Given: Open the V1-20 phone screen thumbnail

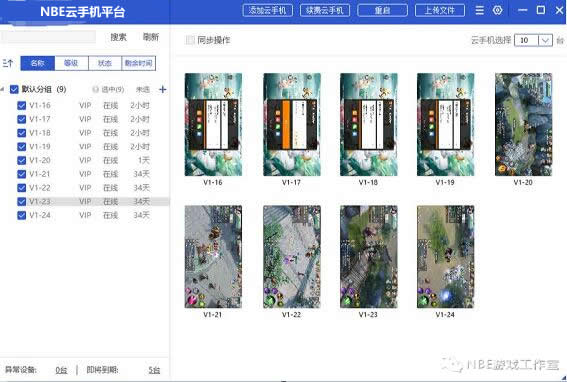Looking at the screenshot, I should (x=524, y=124).
